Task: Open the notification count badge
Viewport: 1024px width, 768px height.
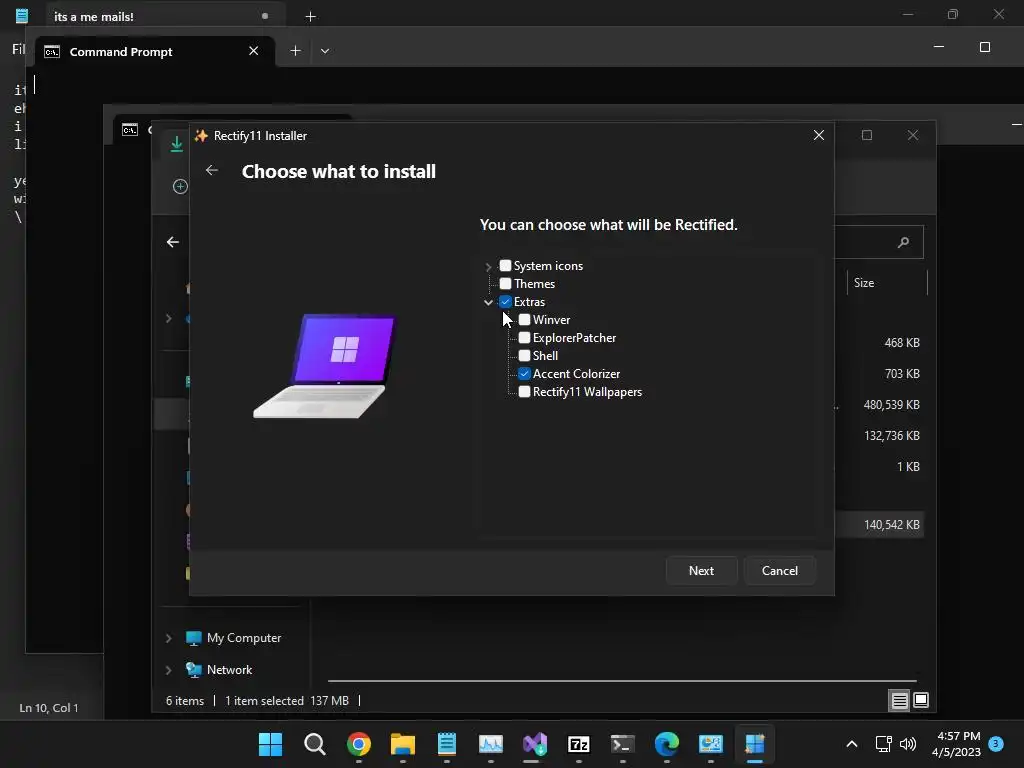Action: tap(996, 743)
